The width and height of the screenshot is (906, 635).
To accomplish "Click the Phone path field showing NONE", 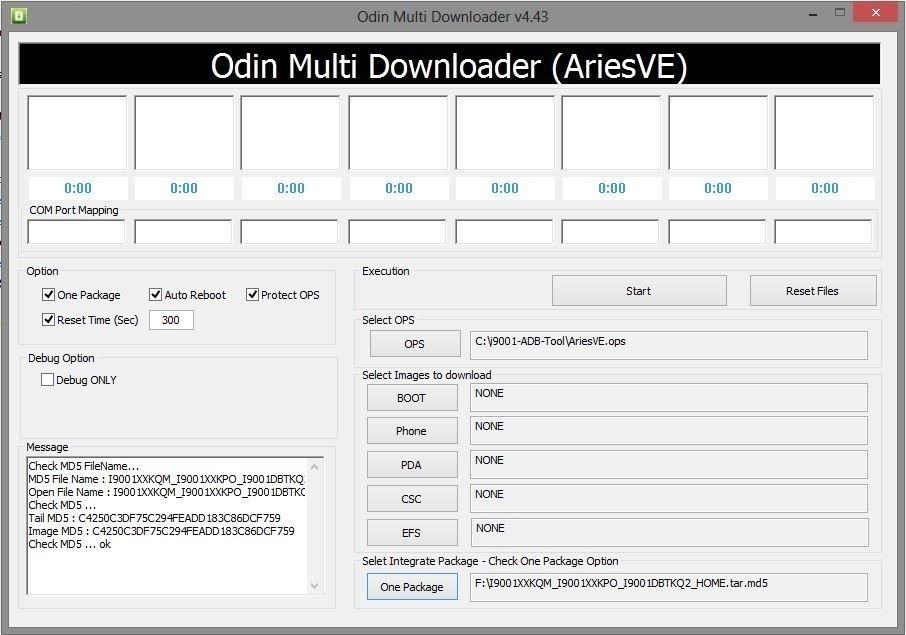I will click(x=669, y=430).
